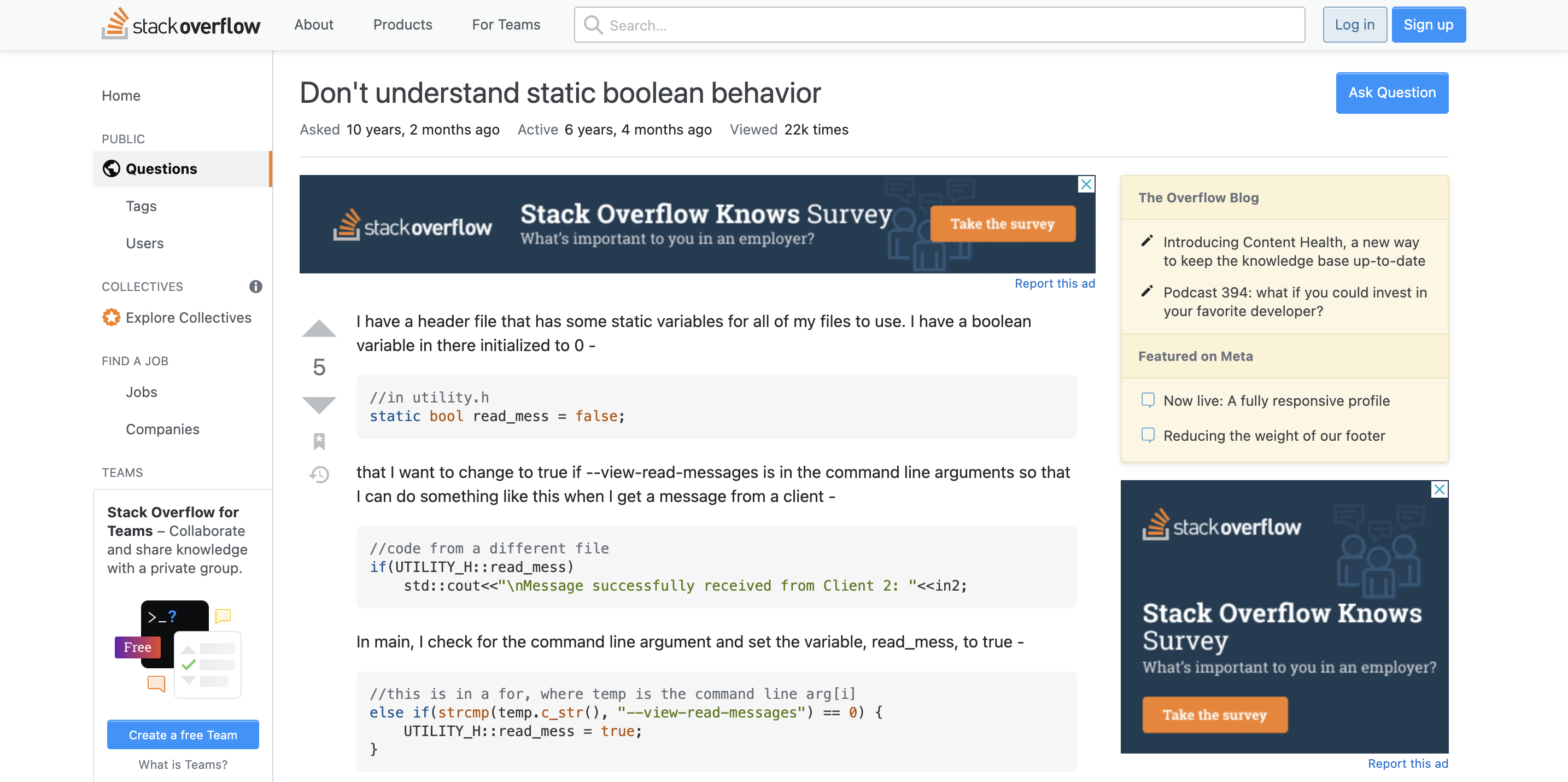Open the Products menu
This screenshot has height=782, width=1568.
point(402,25)
